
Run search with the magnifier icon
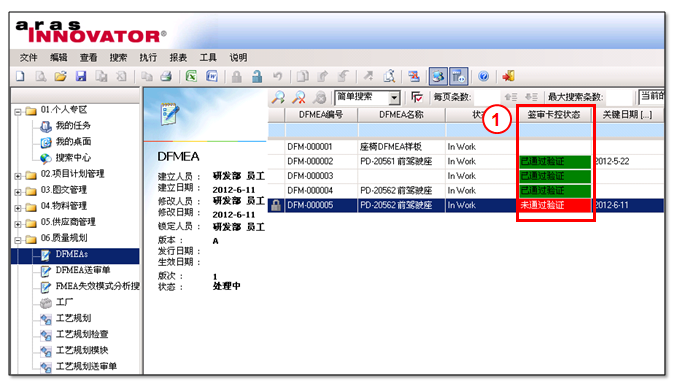click(278, 98)
